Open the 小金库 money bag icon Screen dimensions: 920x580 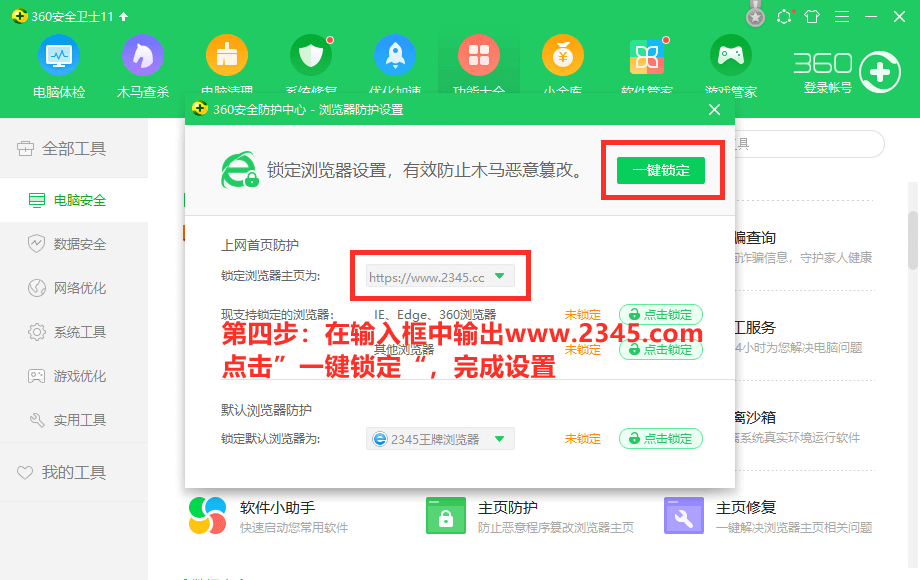pos(563,56)
